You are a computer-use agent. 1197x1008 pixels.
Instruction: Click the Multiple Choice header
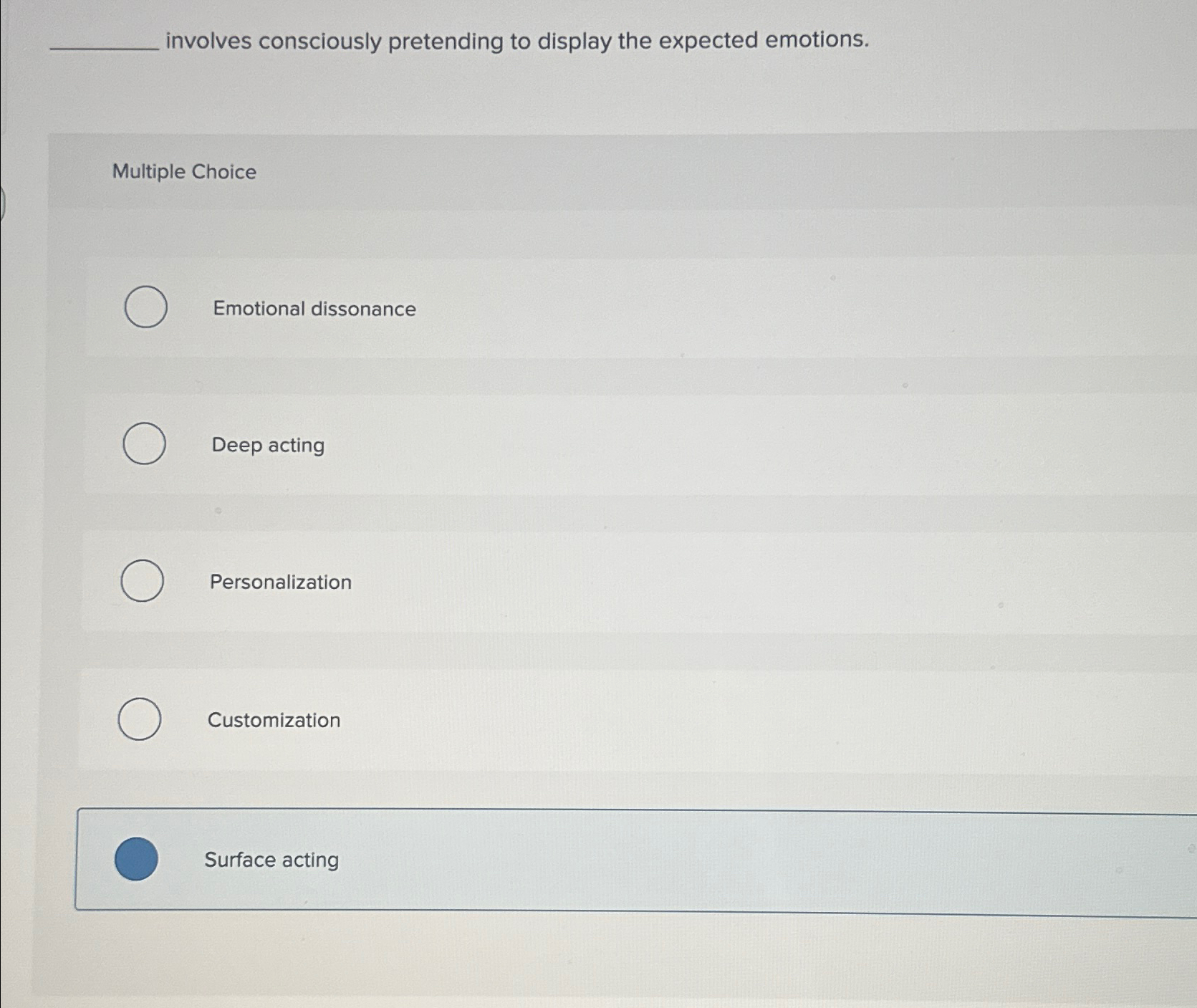click(185, 172)
